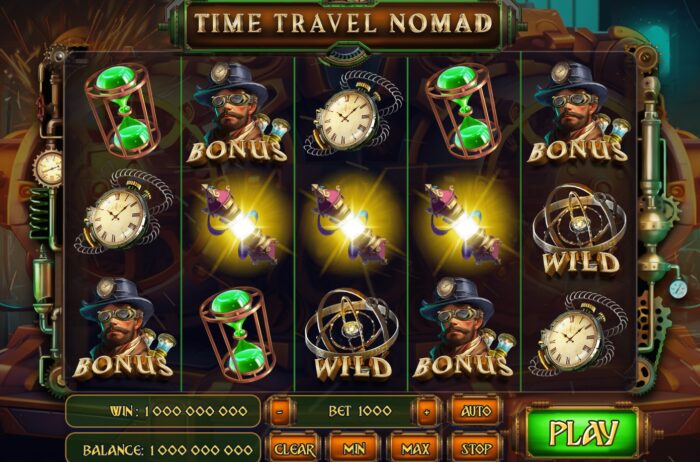Image resolution: width=700 pixels, height=462 pixels.
Task: Click the BONUS nomad symbol on second reel
Action: [x=237, y=113]
